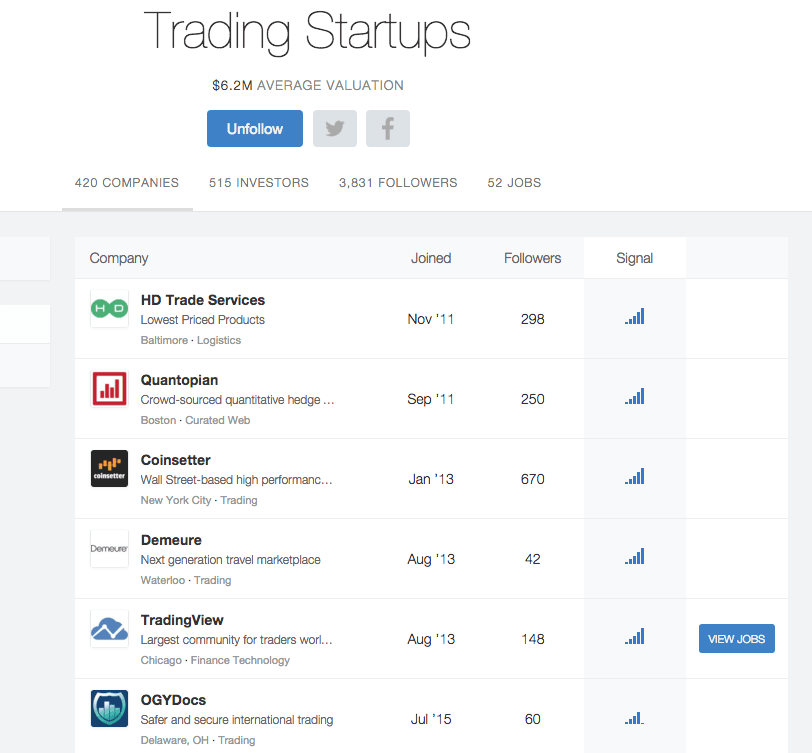Screen dimensions: 812x753
Task: Click signal bars for HD Trade Services
Action: [634, 317]
